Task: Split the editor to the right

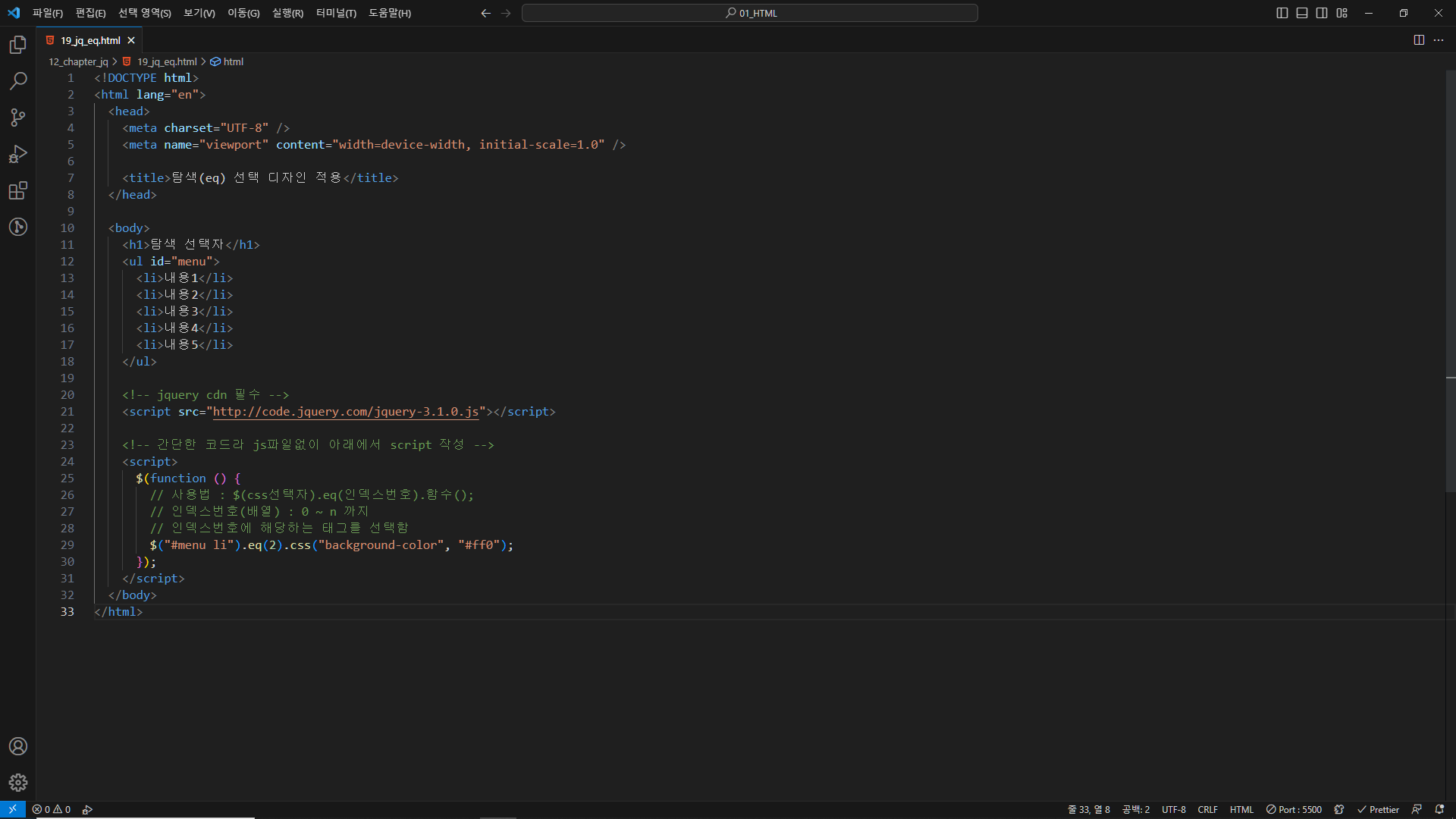Action: 1419,40
